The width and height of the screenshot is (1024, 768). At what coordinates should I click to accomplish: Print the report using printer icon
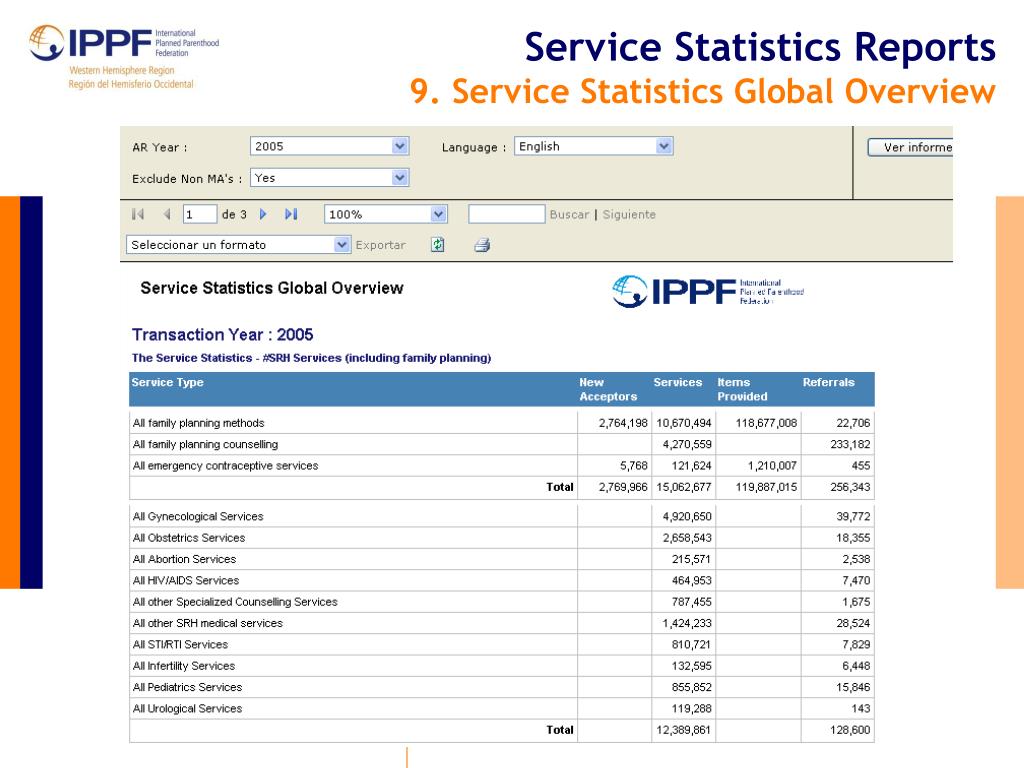coord(482,245)
